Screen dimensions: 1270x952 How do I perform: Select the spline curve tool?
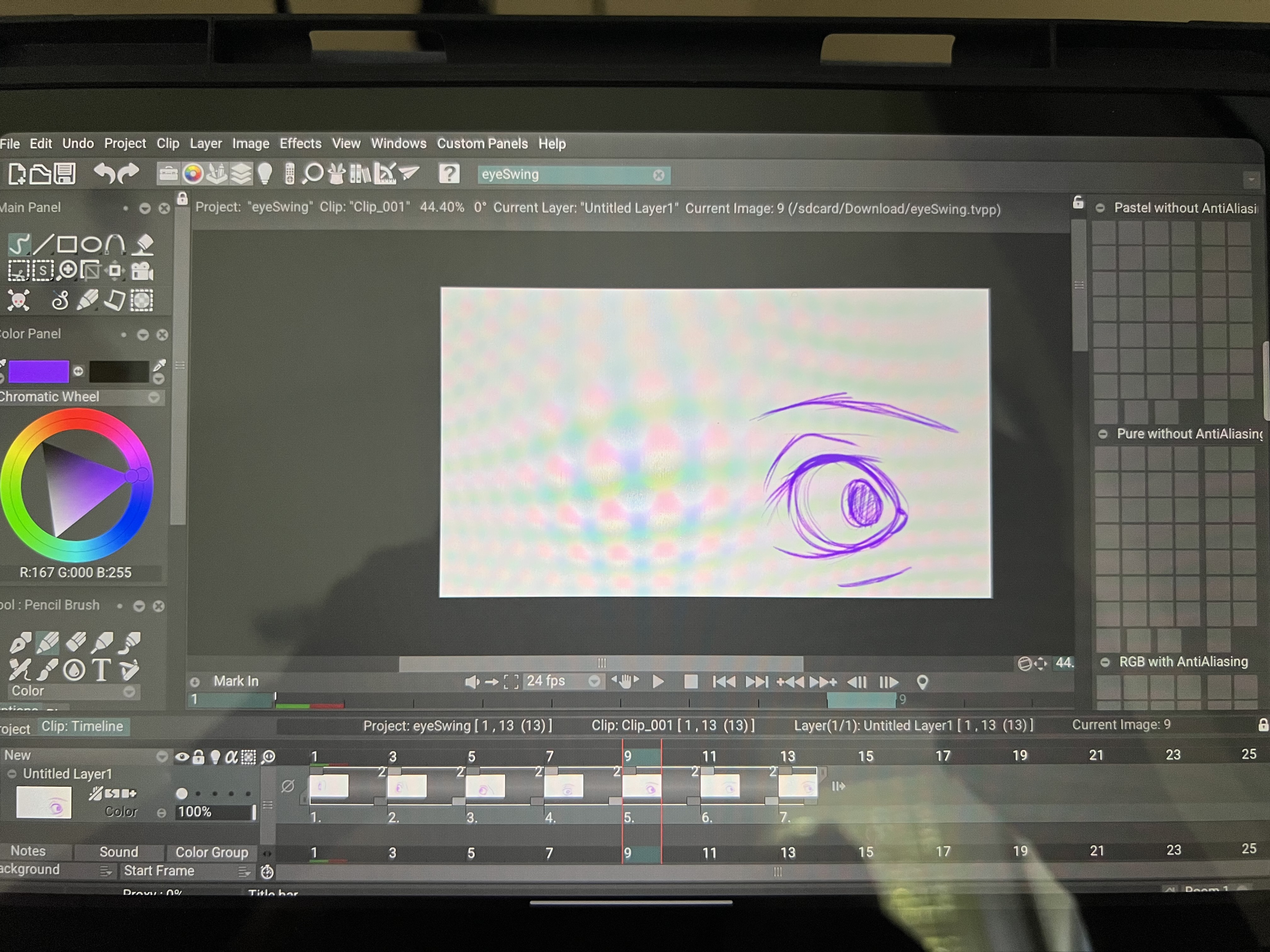pos(115,245)
